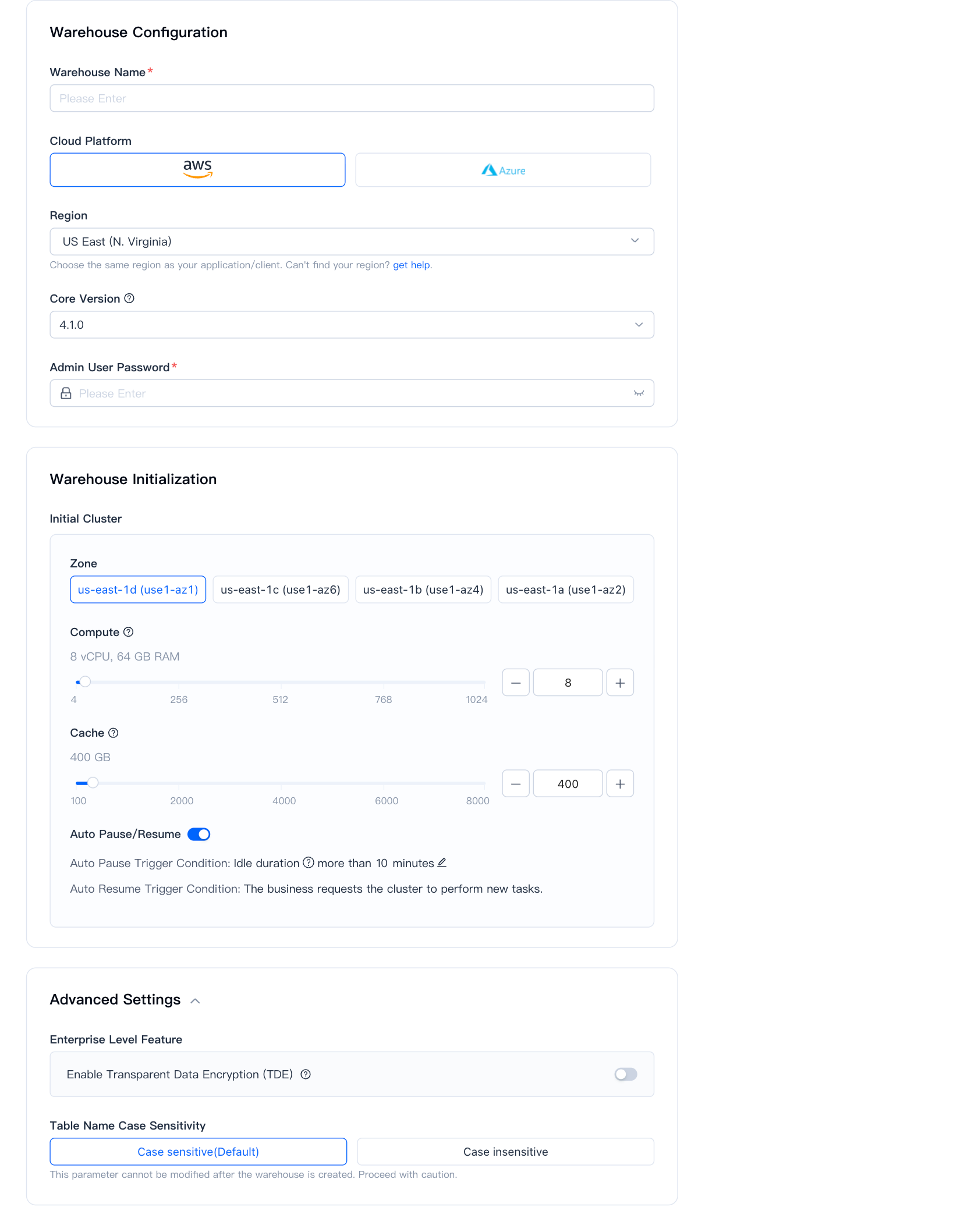Click the Idle duration help icon
978x1232 pixels.
[x=309, y=863]
